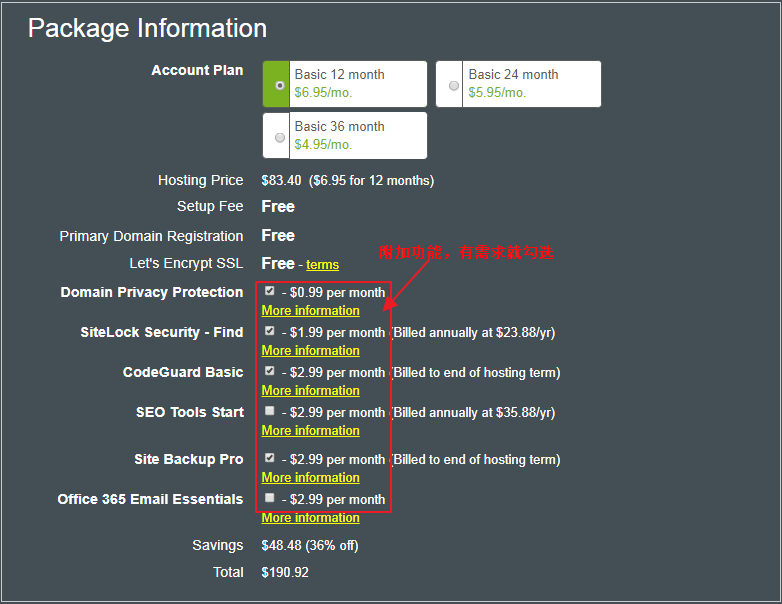The height and width of the screenshot is (604, 782).
Task: Click the $83.40 hosting price value
Action: click(x=281, y=181)
